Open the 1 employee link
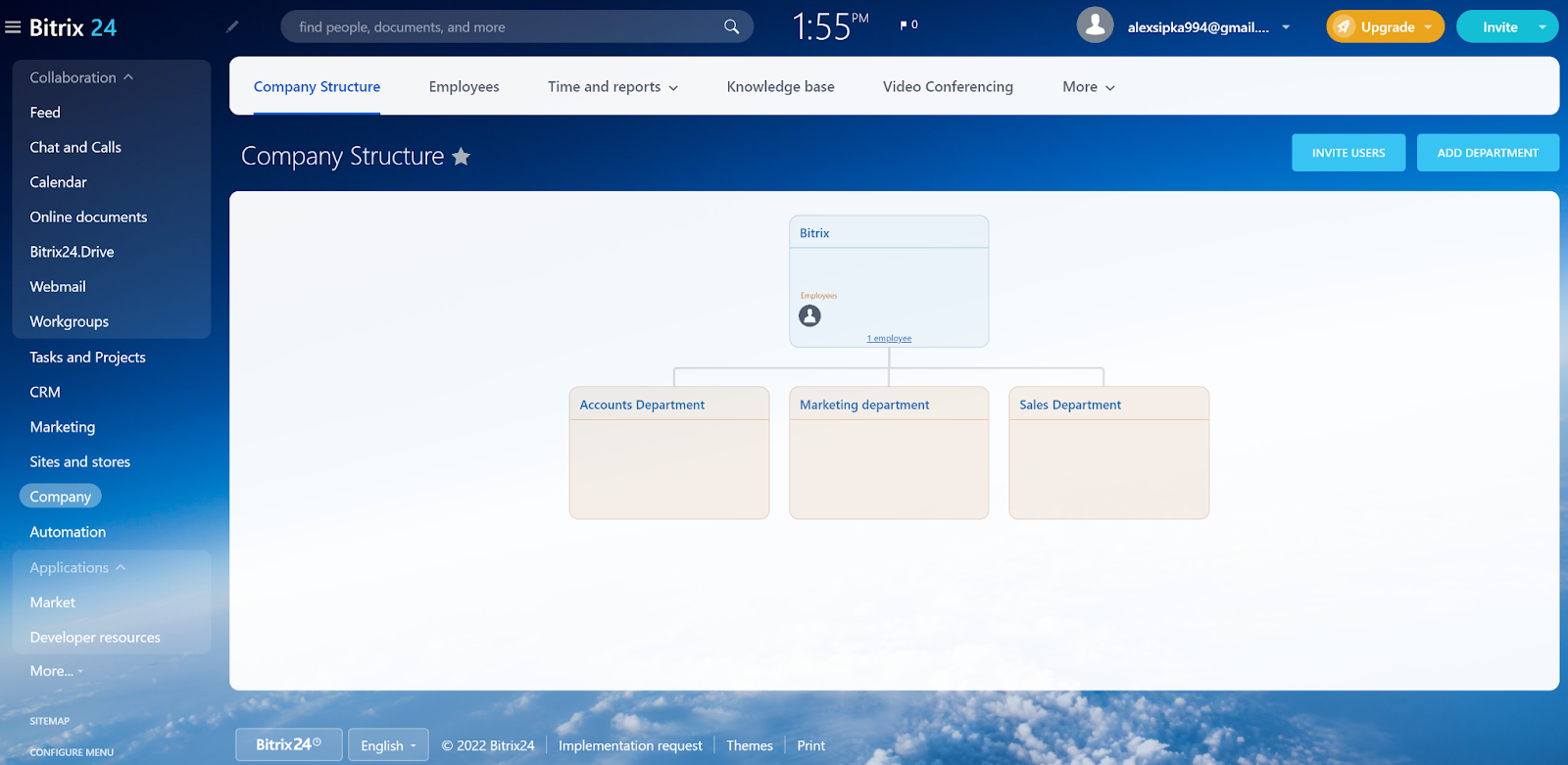Screen dimensions: 1568x765 tap(889, 339)
